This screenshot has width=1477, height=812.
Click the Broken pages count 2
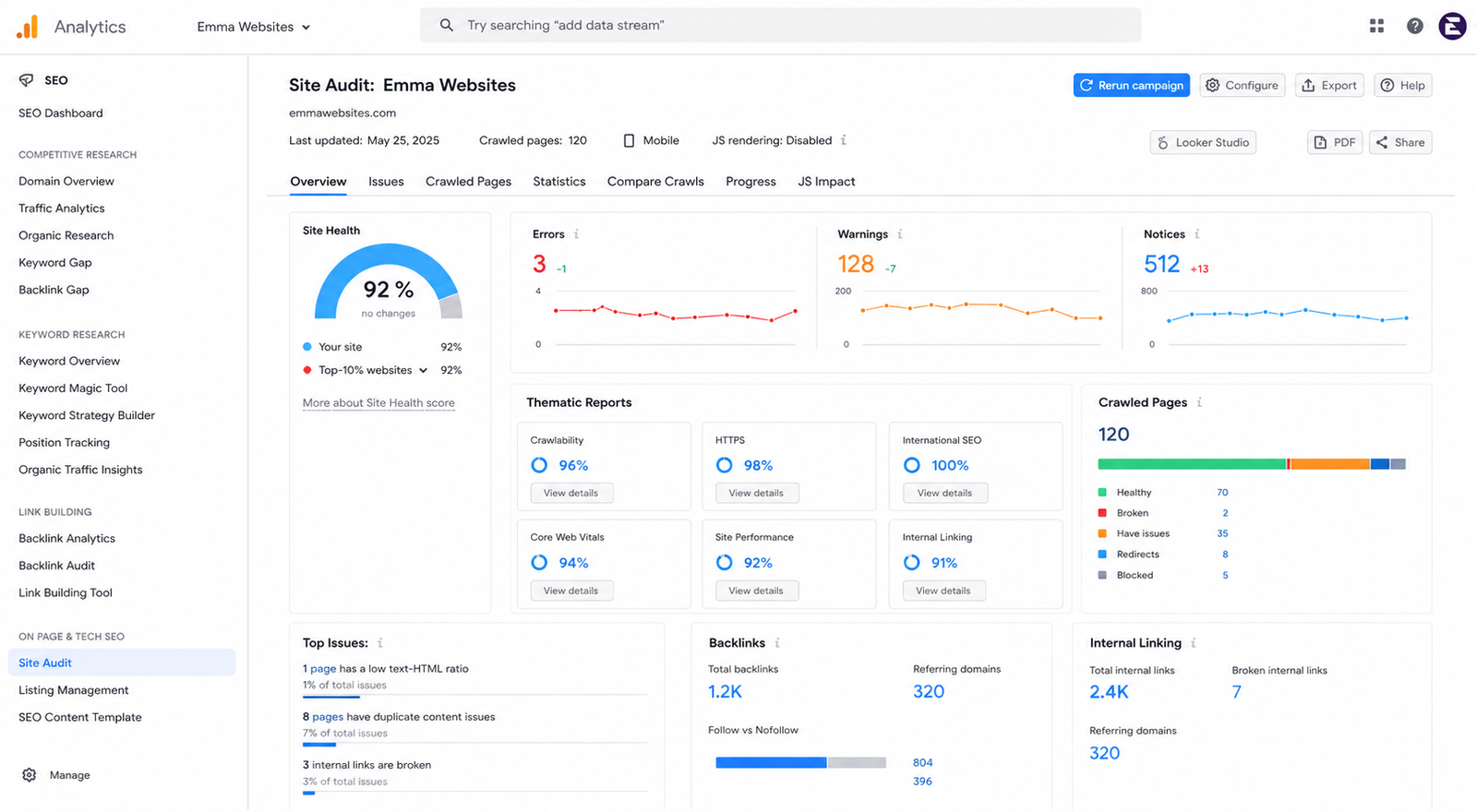pyautogui.click(x=1226, y=513)
